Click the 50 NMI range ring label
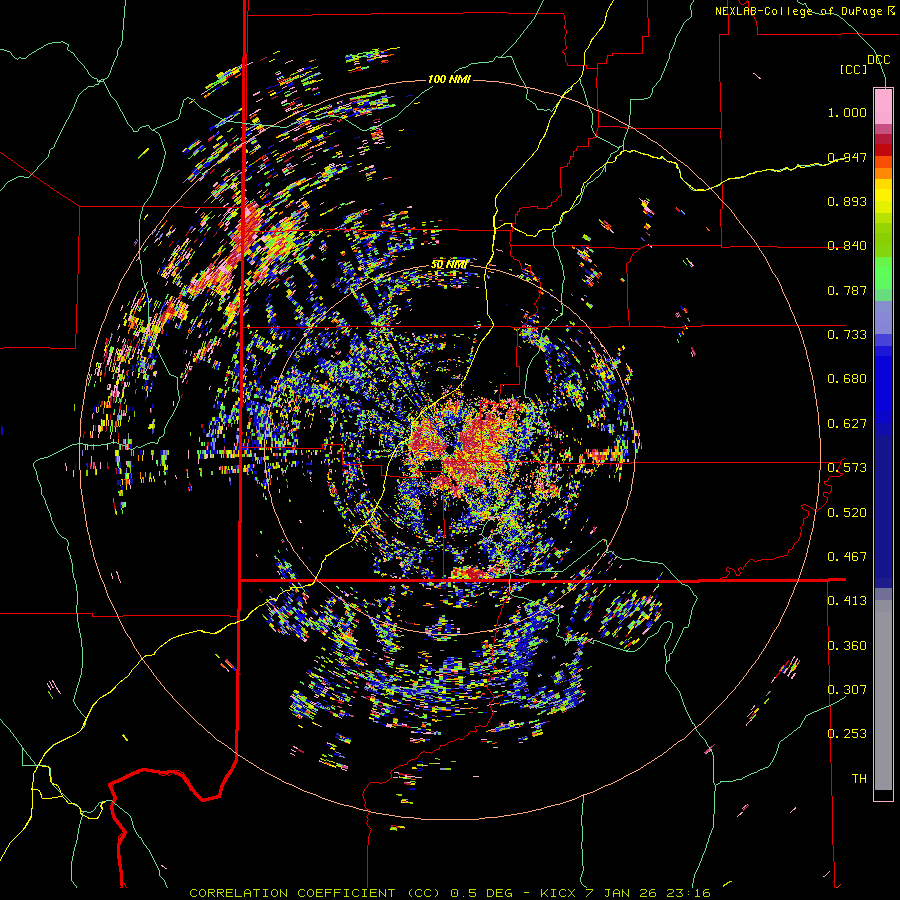Image resolution: width=900 pixels, height=900 pixels. tap(449, 265)
